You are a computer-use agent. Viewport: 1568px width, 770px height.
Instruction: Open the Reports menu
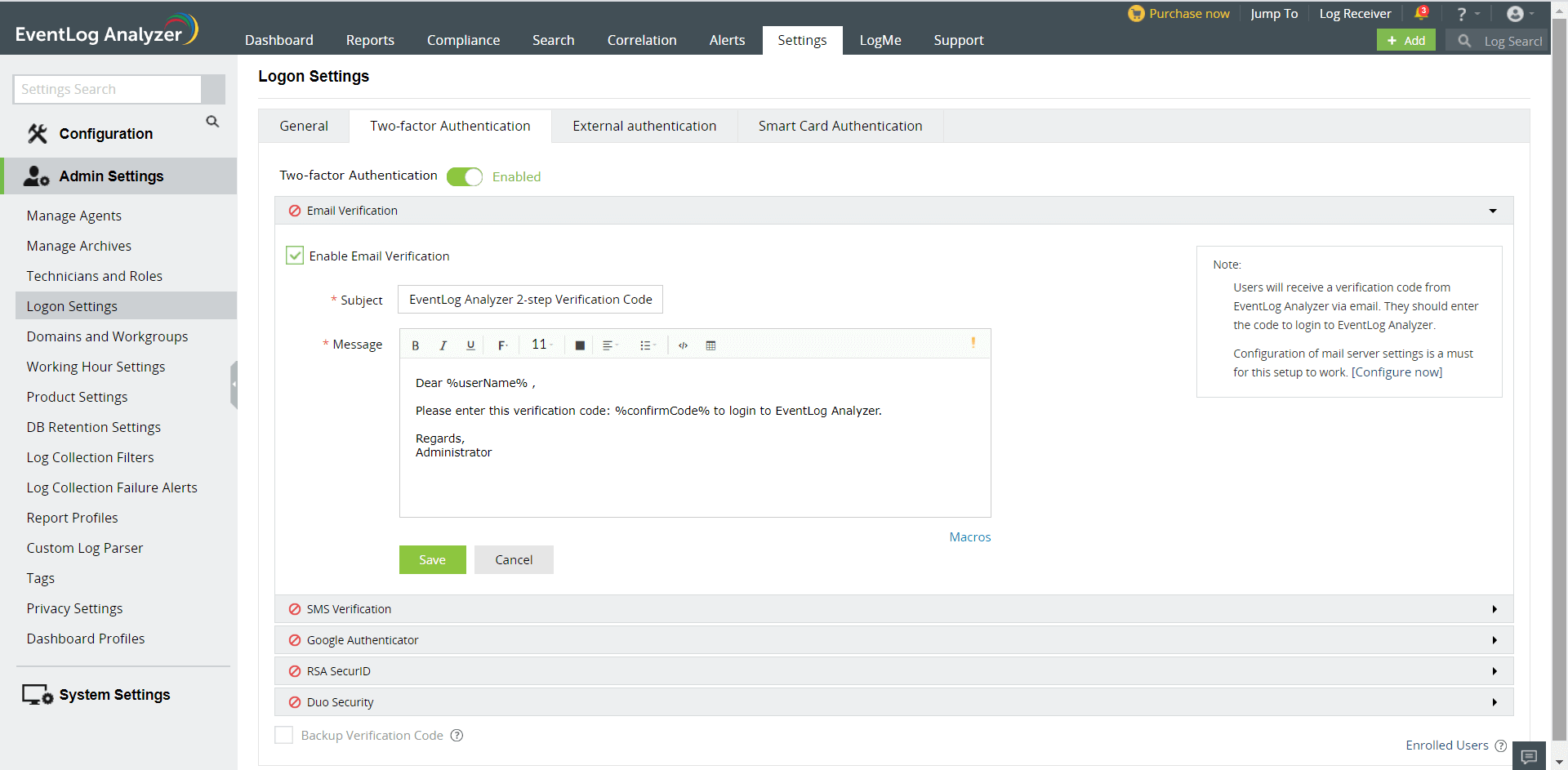coord(370,40)
